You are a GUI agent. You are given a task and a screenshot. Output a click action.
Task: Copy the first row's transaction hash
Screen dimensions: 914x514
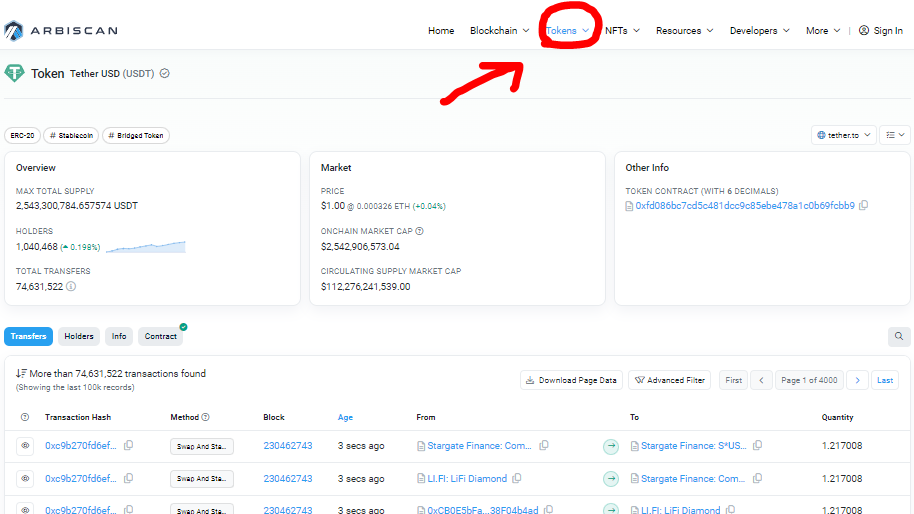coord(128,446)
